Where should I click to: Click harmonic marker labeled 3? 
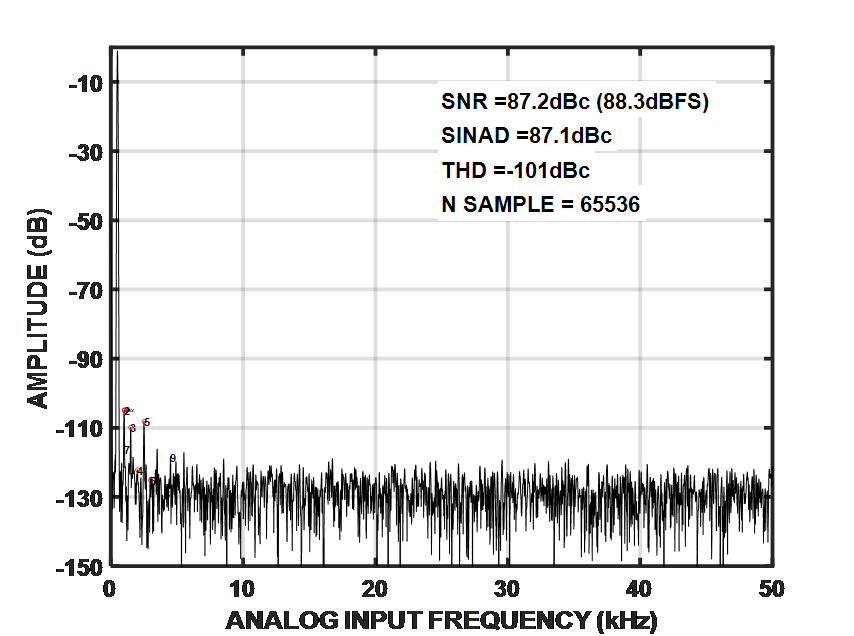tap(132, 429)
